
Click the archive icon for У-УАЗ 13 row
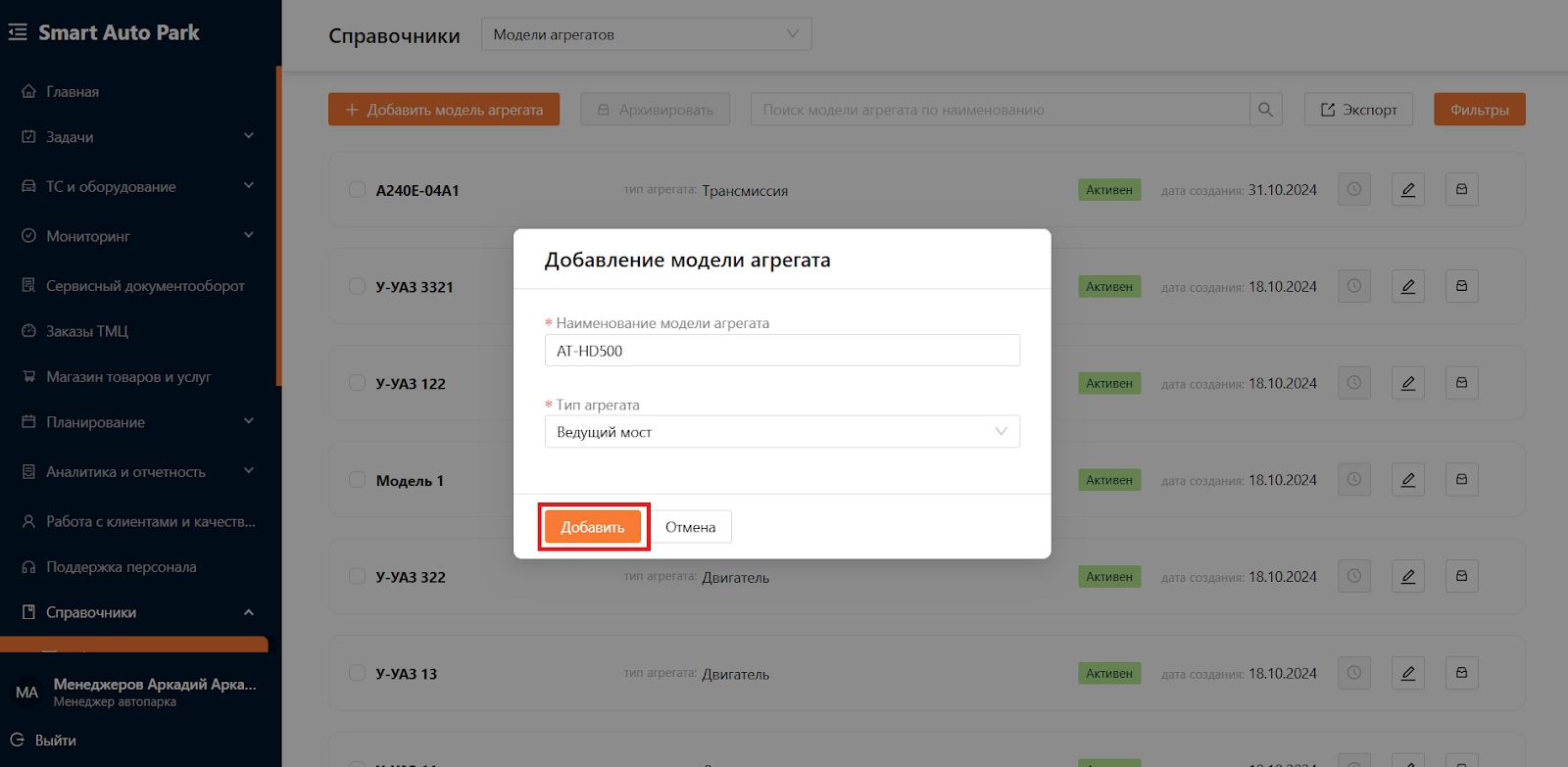click(x=1461, y=673)
